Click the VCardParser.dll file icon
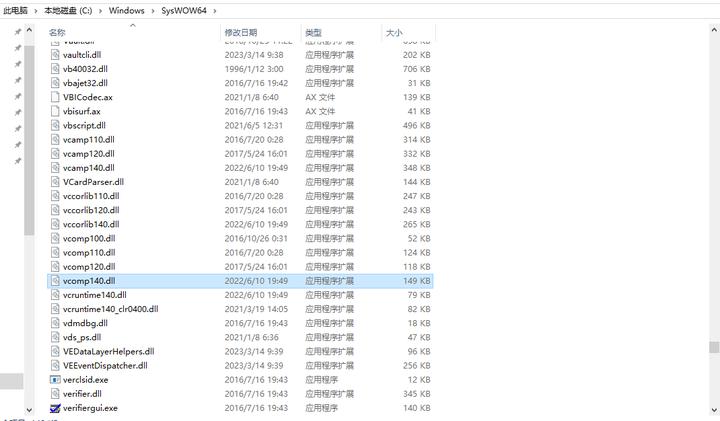 coord(55,182)
